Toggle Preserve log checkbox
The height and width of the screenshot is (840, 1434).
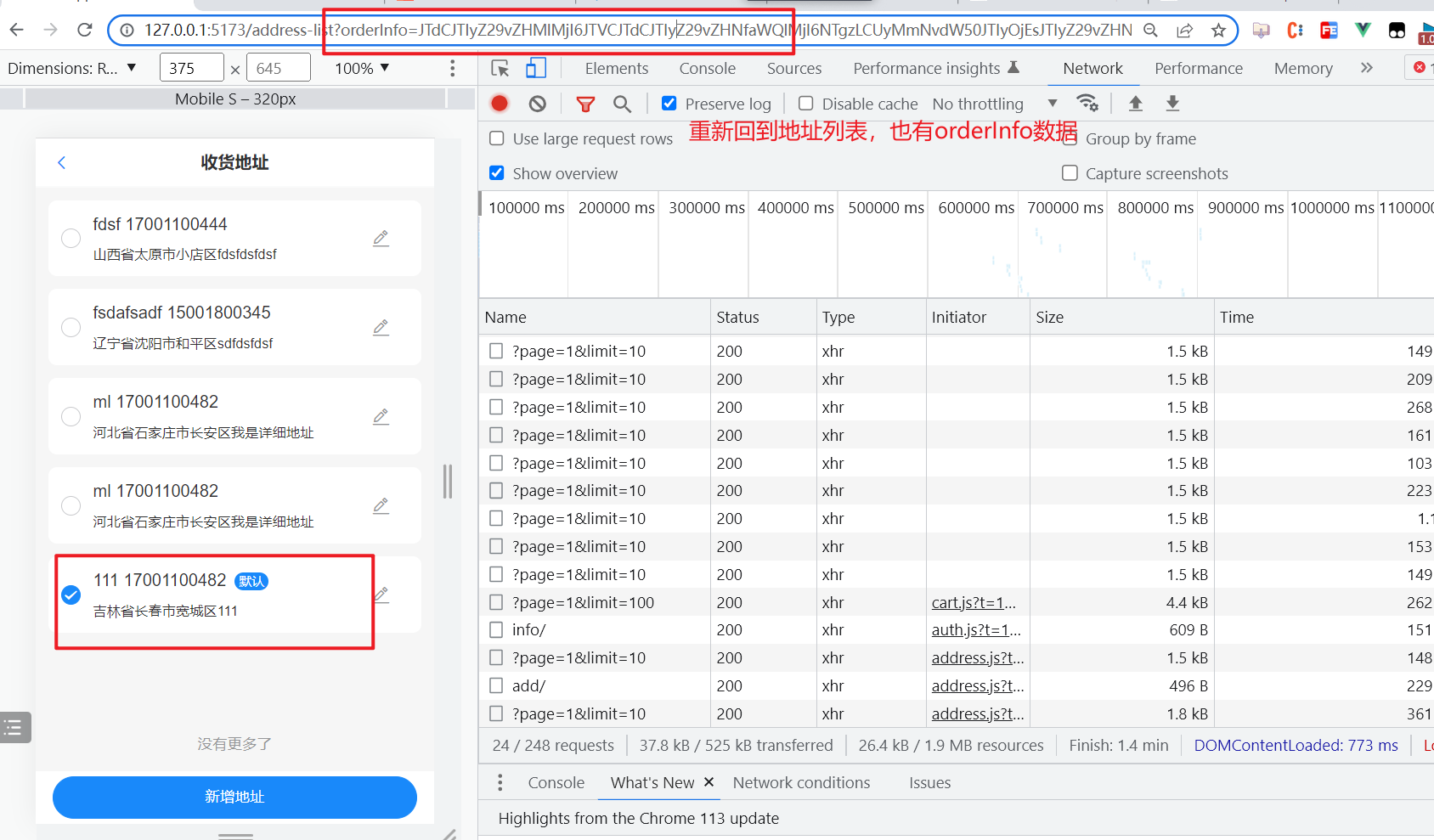pyautogui.click(x=669, y=104)
